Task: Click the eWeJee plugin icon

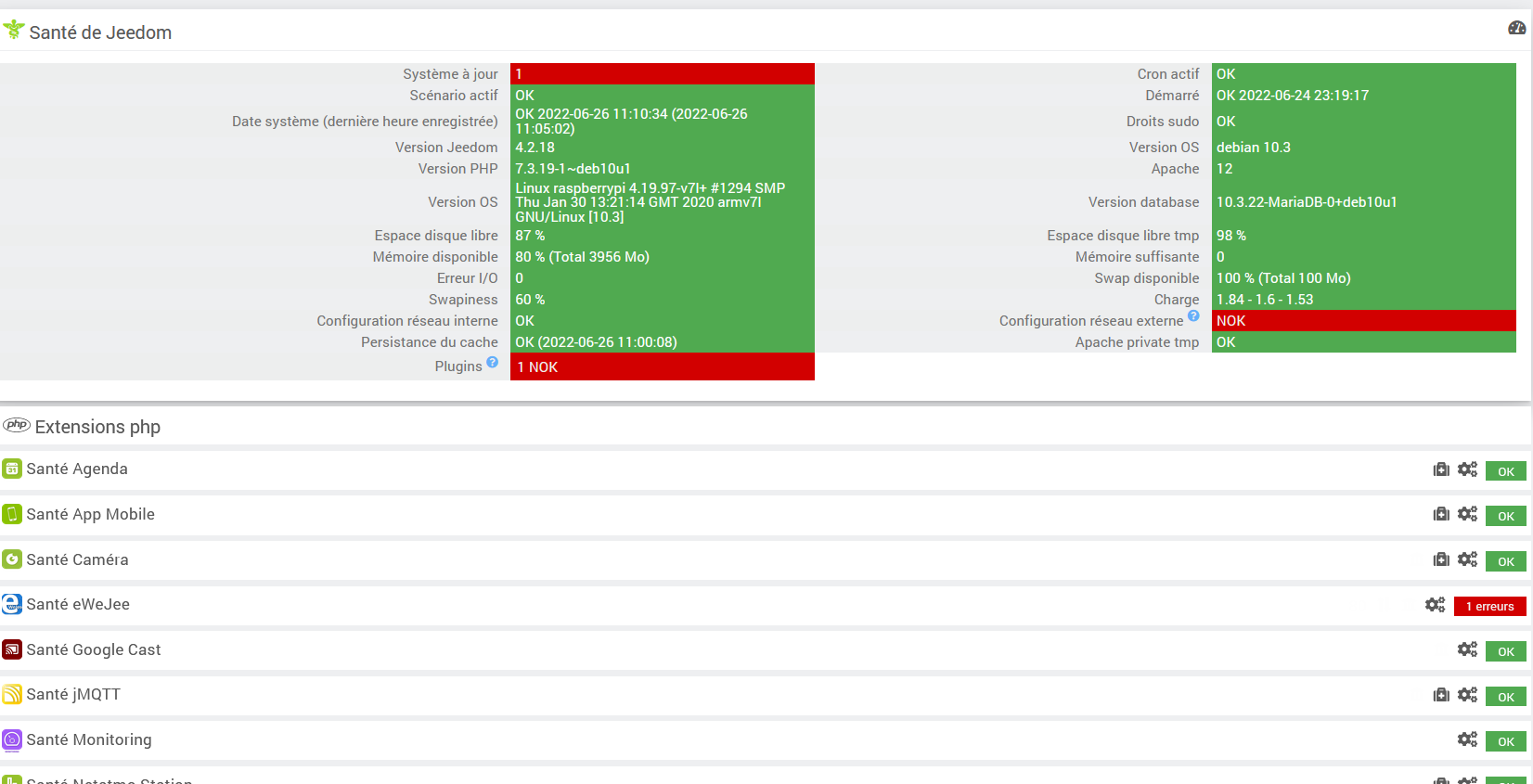Action: click(12, 604)
